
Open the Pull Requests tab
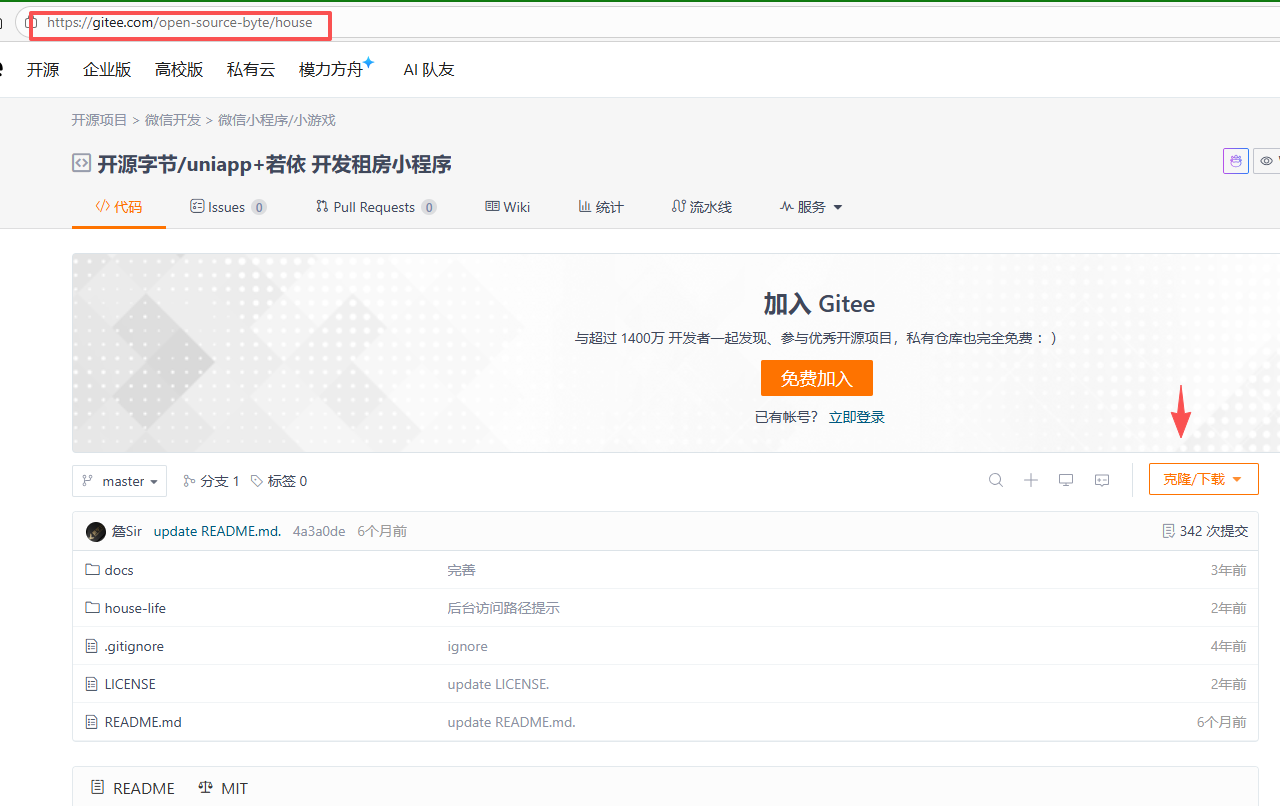click(376, 207)
